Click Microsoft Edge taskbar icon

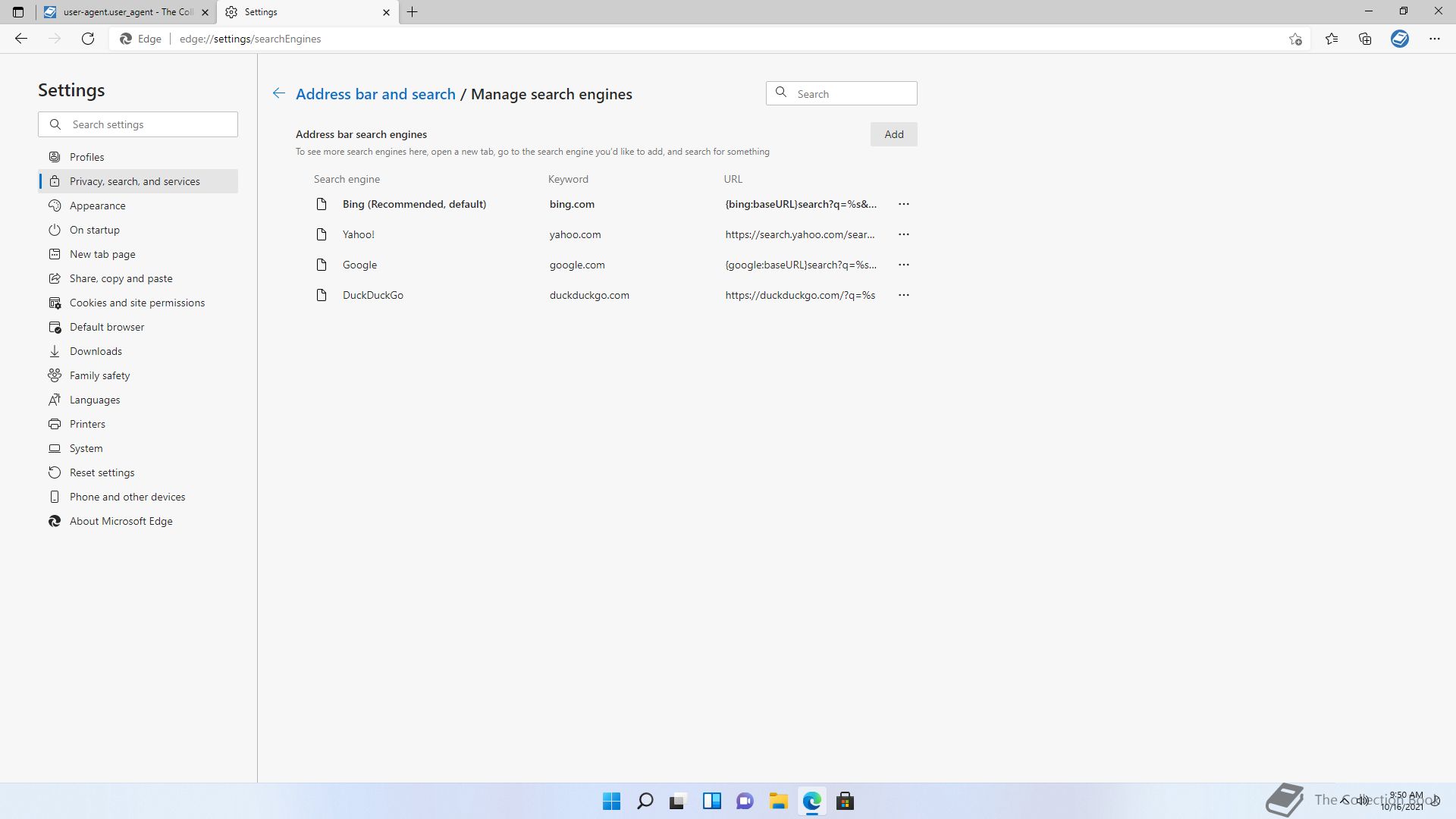pos(811,801)
